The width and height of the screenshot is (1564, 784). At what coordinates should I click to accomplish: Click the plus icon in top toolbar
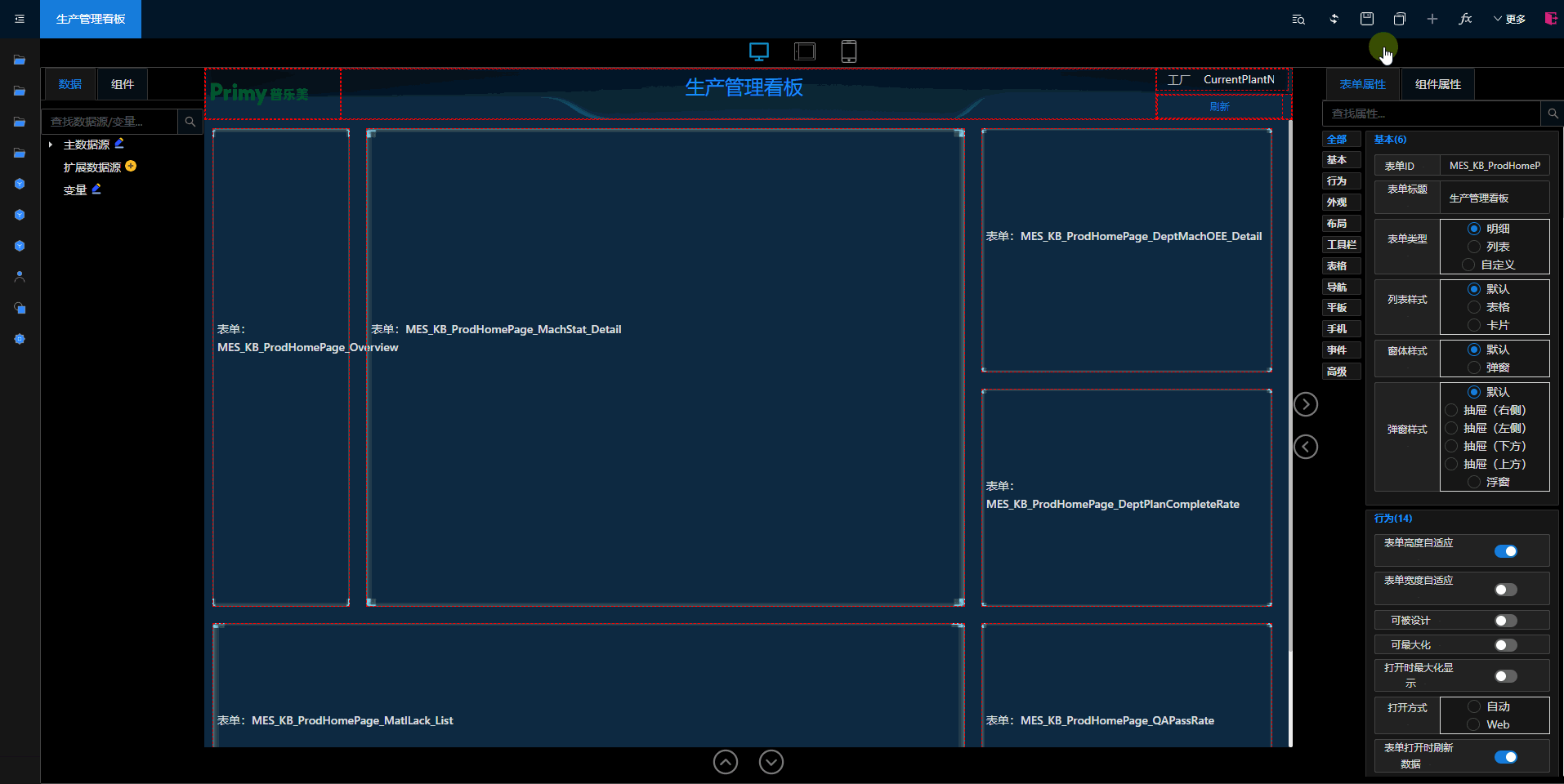tap(1432, 19)
